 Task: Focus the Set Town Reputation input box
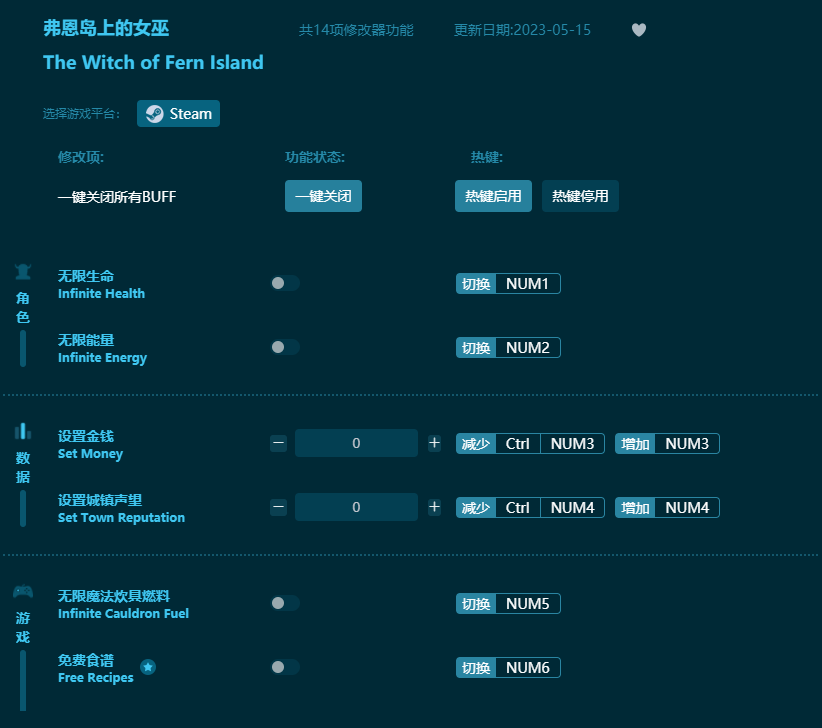point(356,507)
